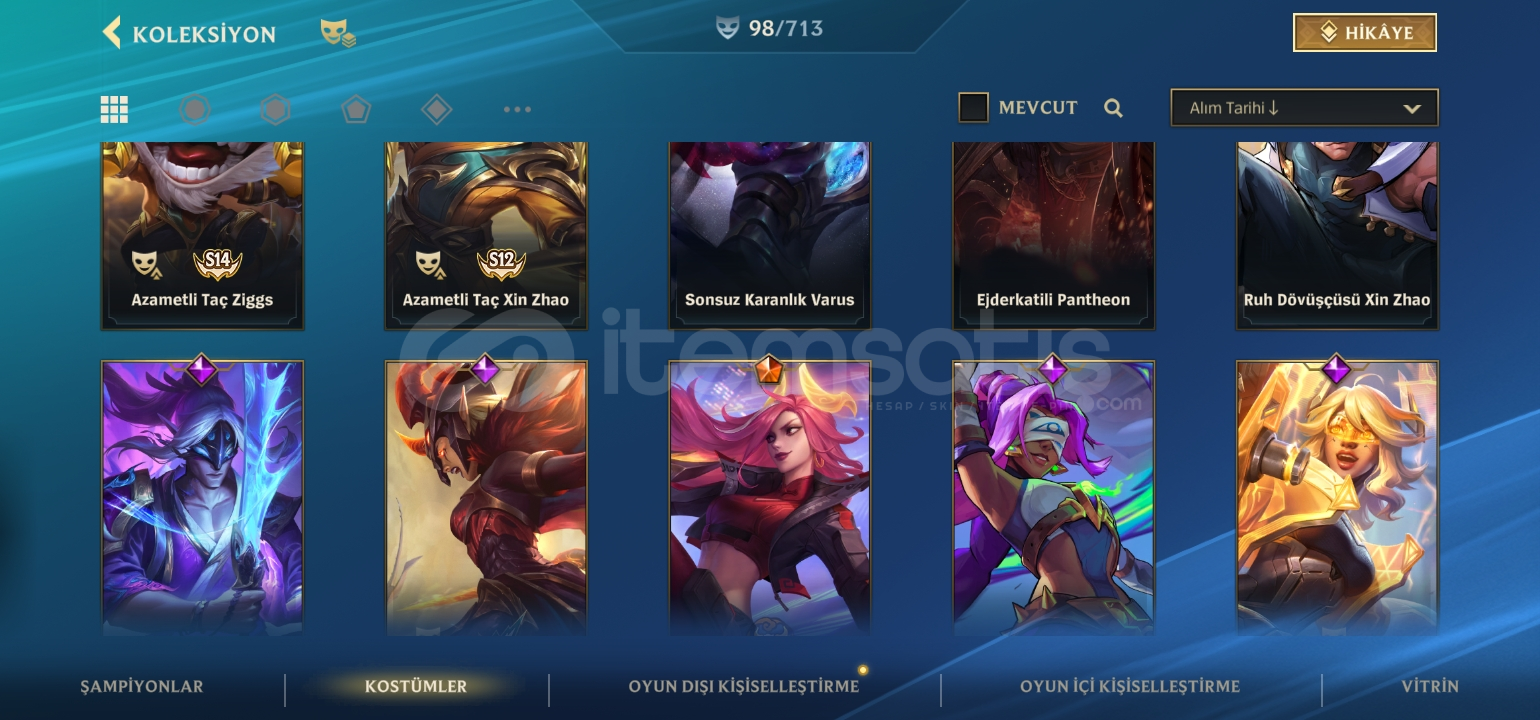Screen dimensions: 1540x720
Task: Open skin search with the magnifier icon
Action: (x=1113, y=108)
